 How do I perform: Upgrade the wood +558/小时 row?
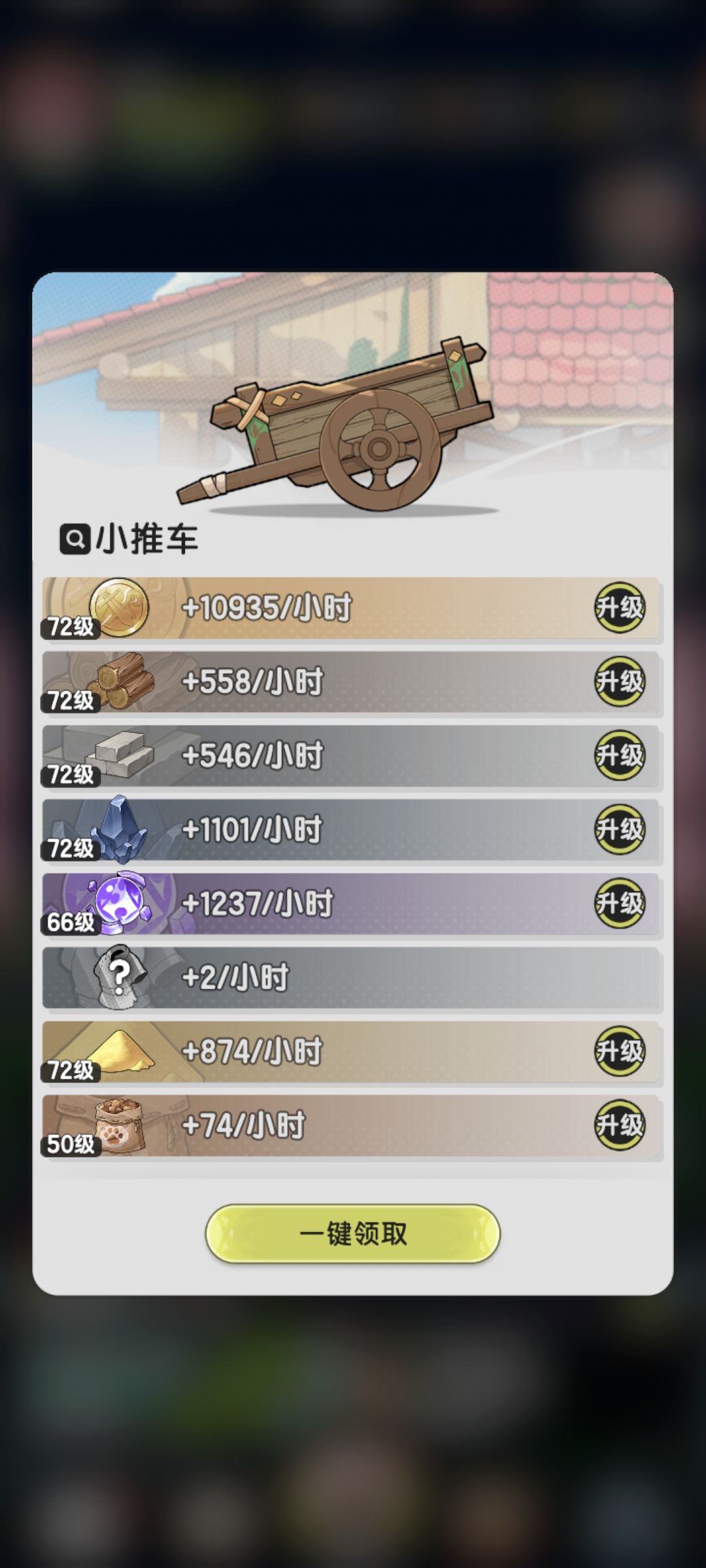[x=619, y=681]
